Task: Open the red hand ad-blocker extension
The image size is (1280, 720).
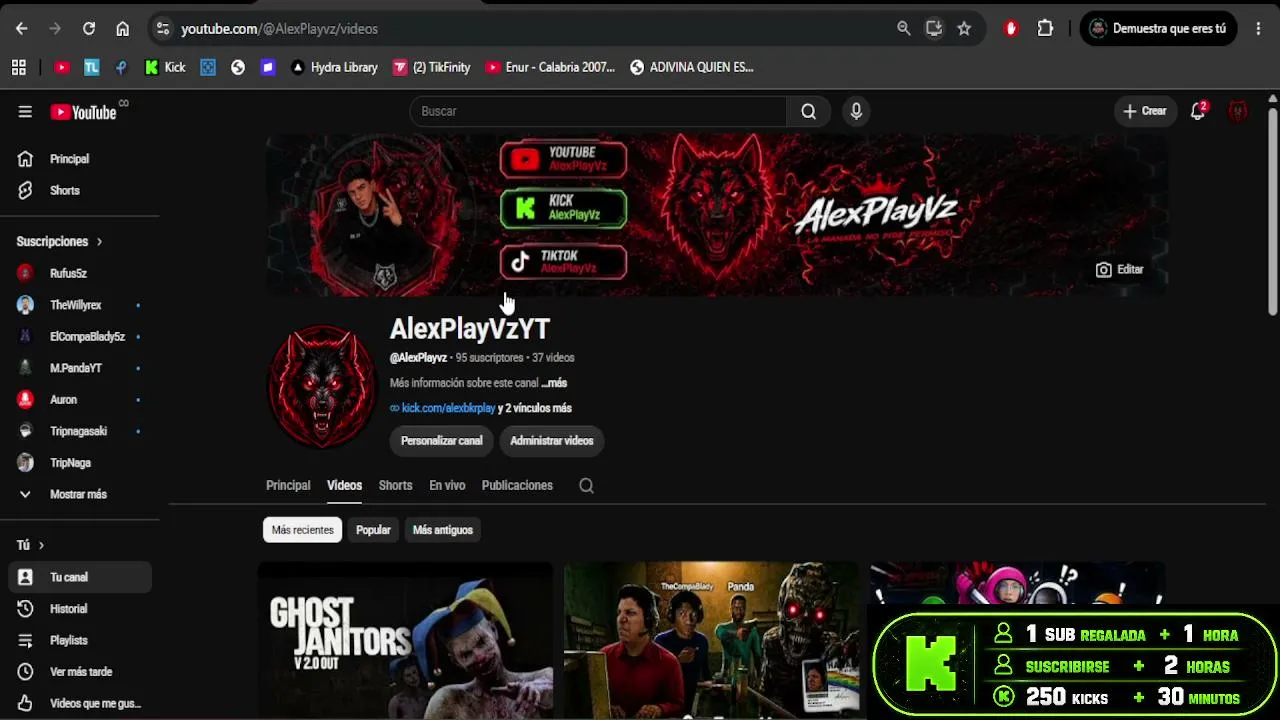Action: [x=1011, y=29]
